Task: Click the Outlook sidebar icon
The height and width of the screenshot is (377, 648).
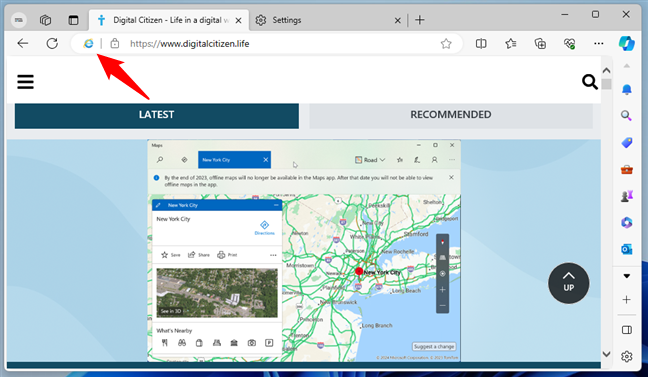Action: pos(627,249)
